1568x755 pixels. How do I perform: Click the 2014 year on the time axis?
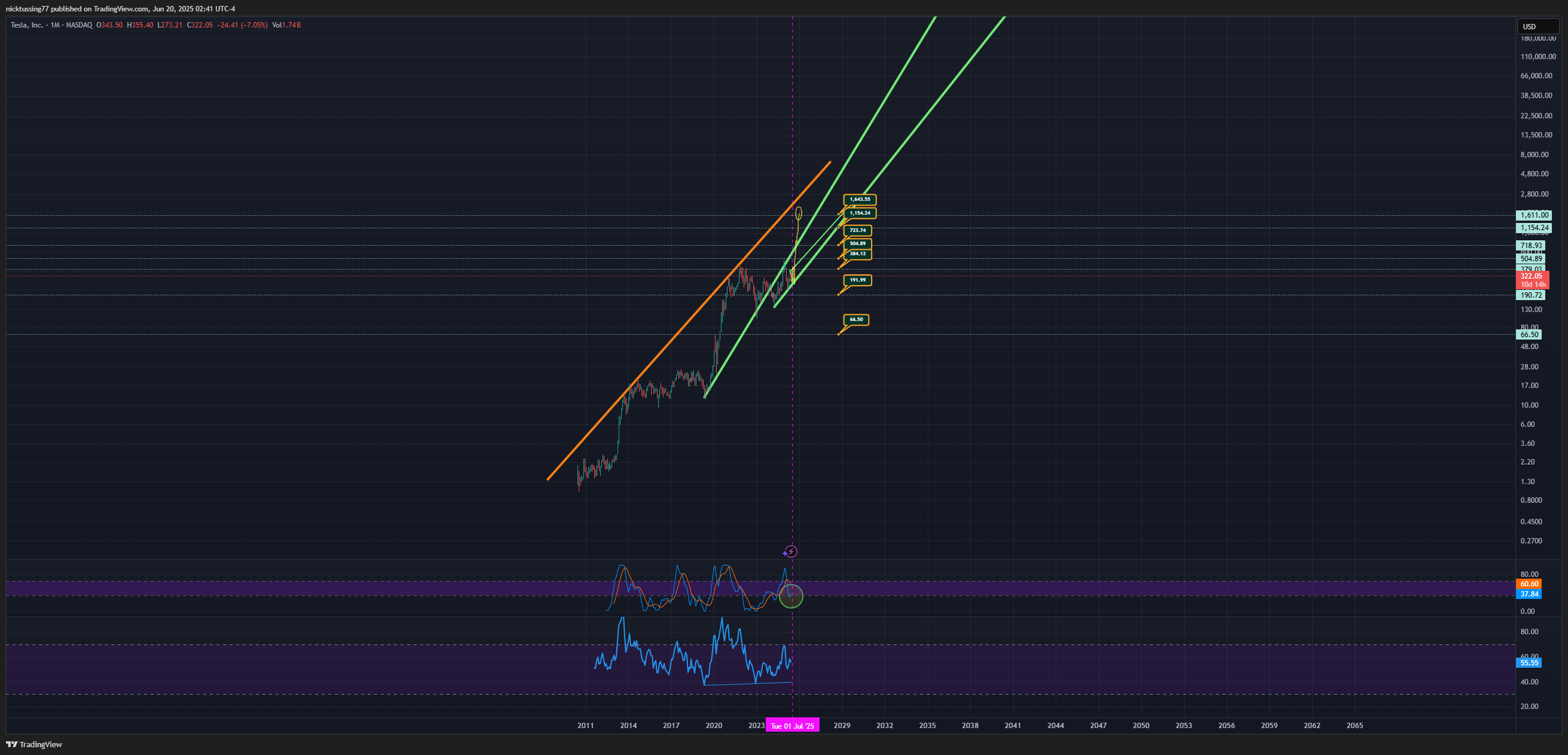[628, 725]
